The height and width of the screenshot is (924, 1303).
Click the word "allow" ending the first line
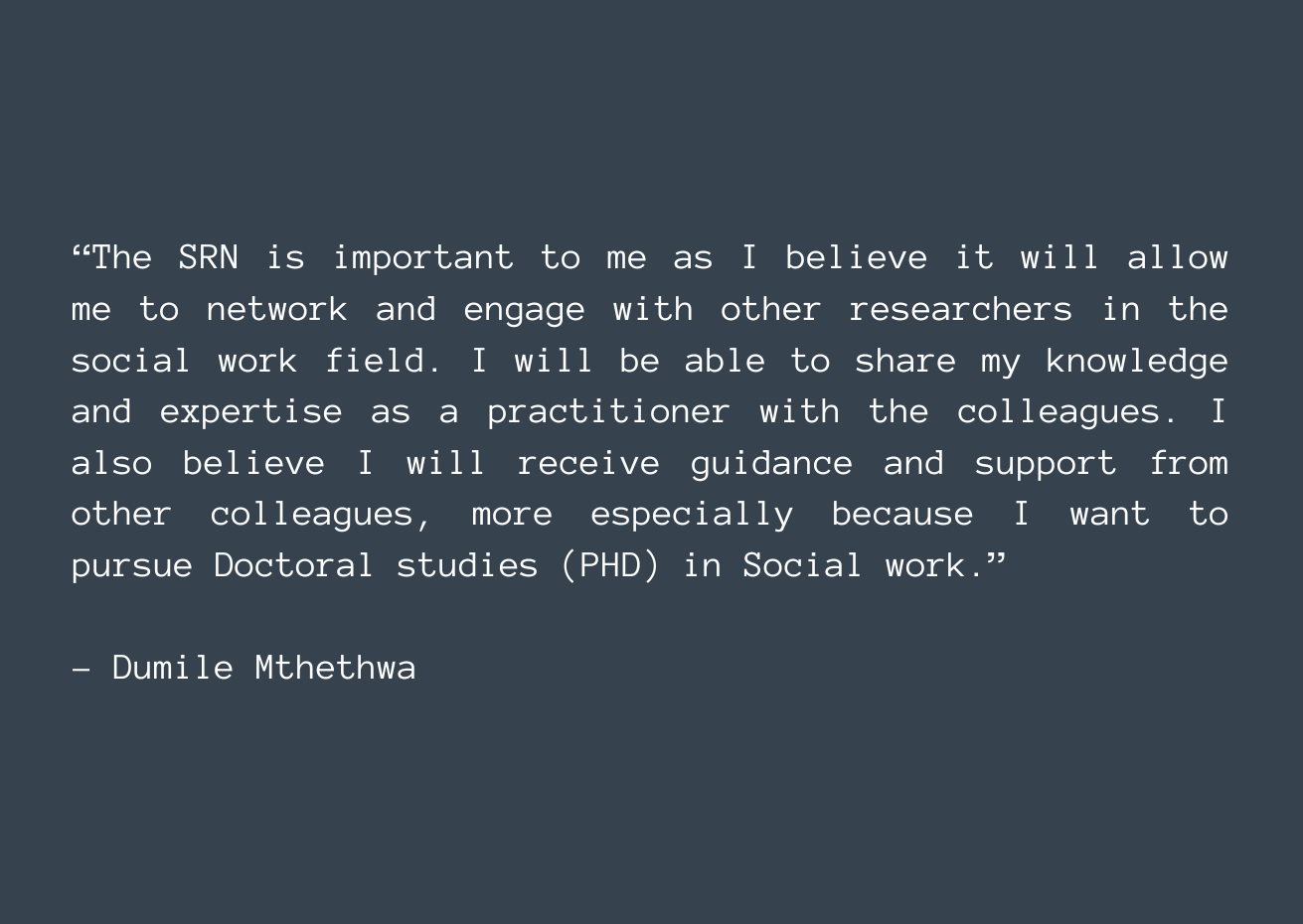coord(1178,258)
